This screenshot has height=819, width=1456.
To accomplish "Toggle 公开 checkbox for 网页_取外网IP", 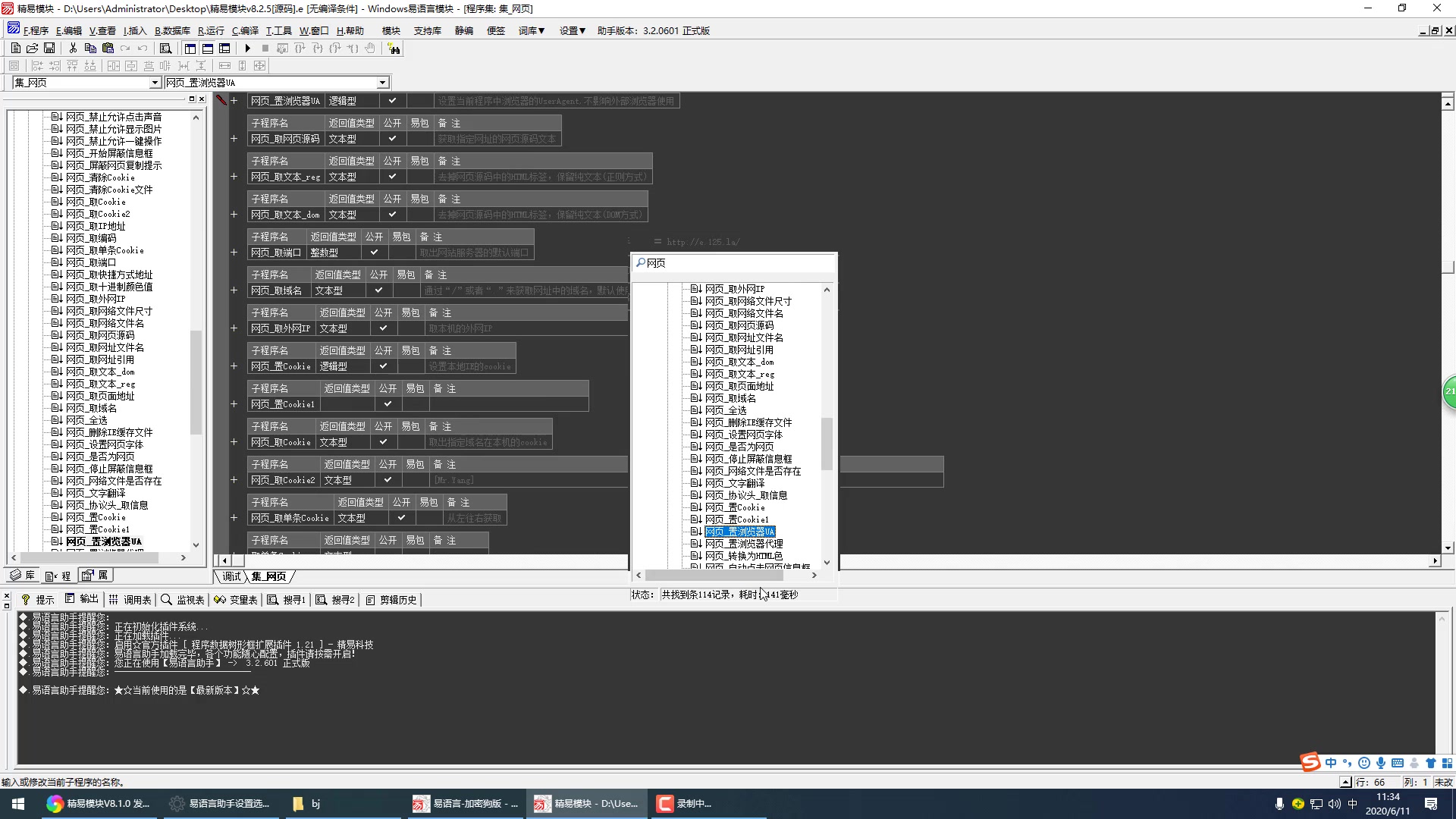I will click(383, 328).
